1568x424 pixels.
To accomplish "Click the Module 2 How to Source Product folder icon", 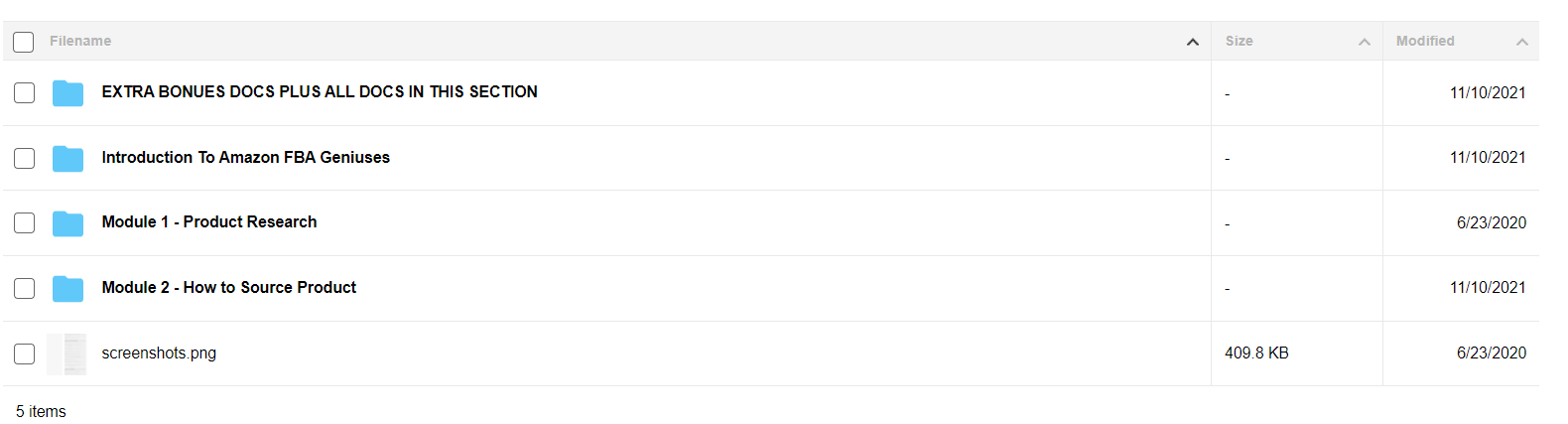I will (x=67, y=288).
